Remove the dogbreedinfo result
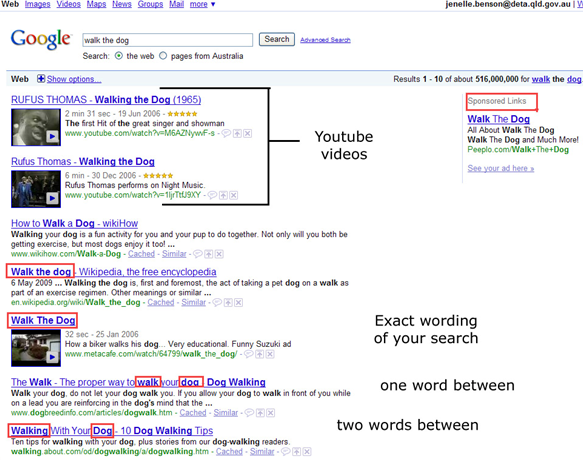The image size is (583, 460). 271,412
